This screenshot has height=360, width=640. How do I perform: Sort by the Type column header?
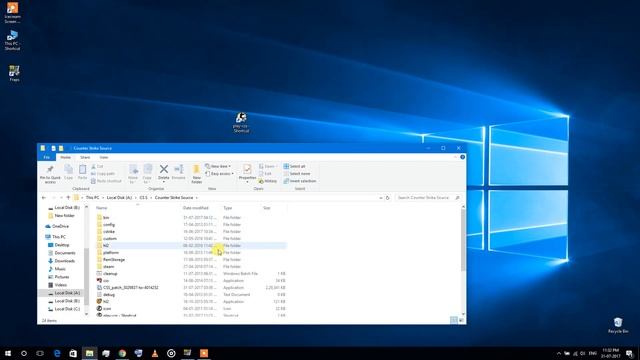pos(227,208)
